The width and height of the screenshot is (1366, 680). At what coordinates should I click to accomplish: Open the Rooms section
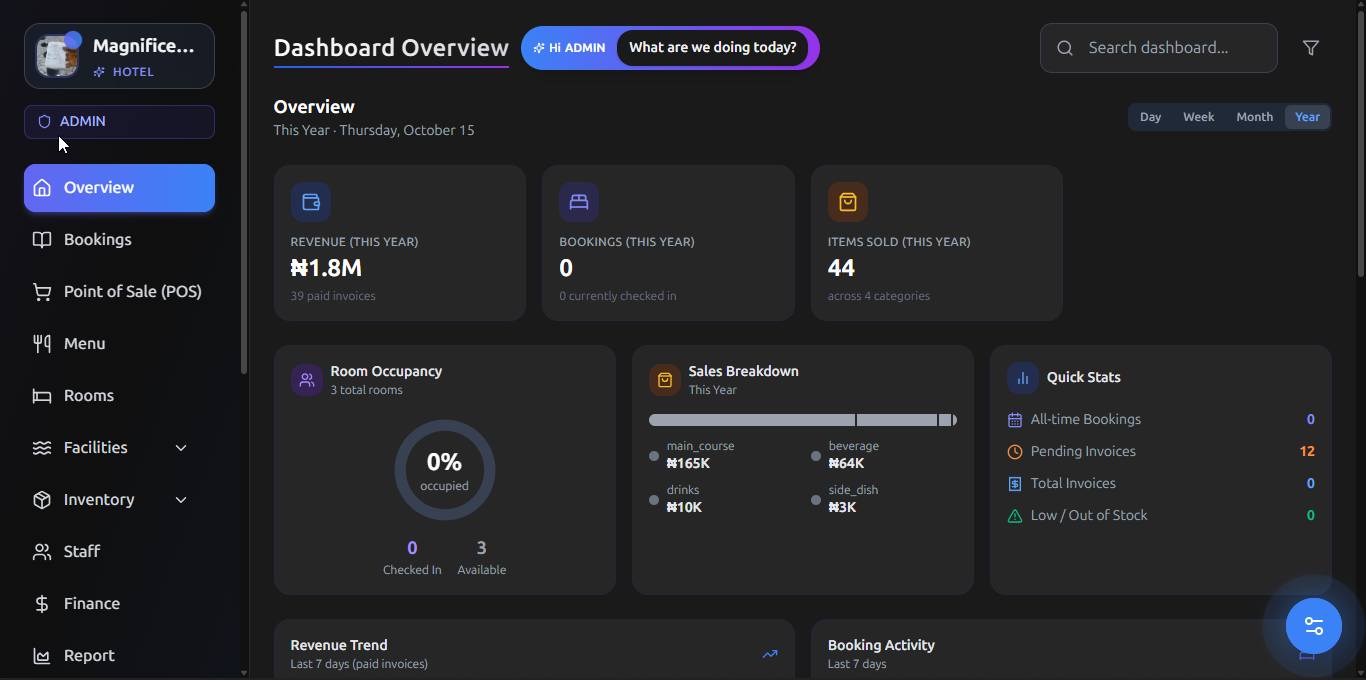119,396
